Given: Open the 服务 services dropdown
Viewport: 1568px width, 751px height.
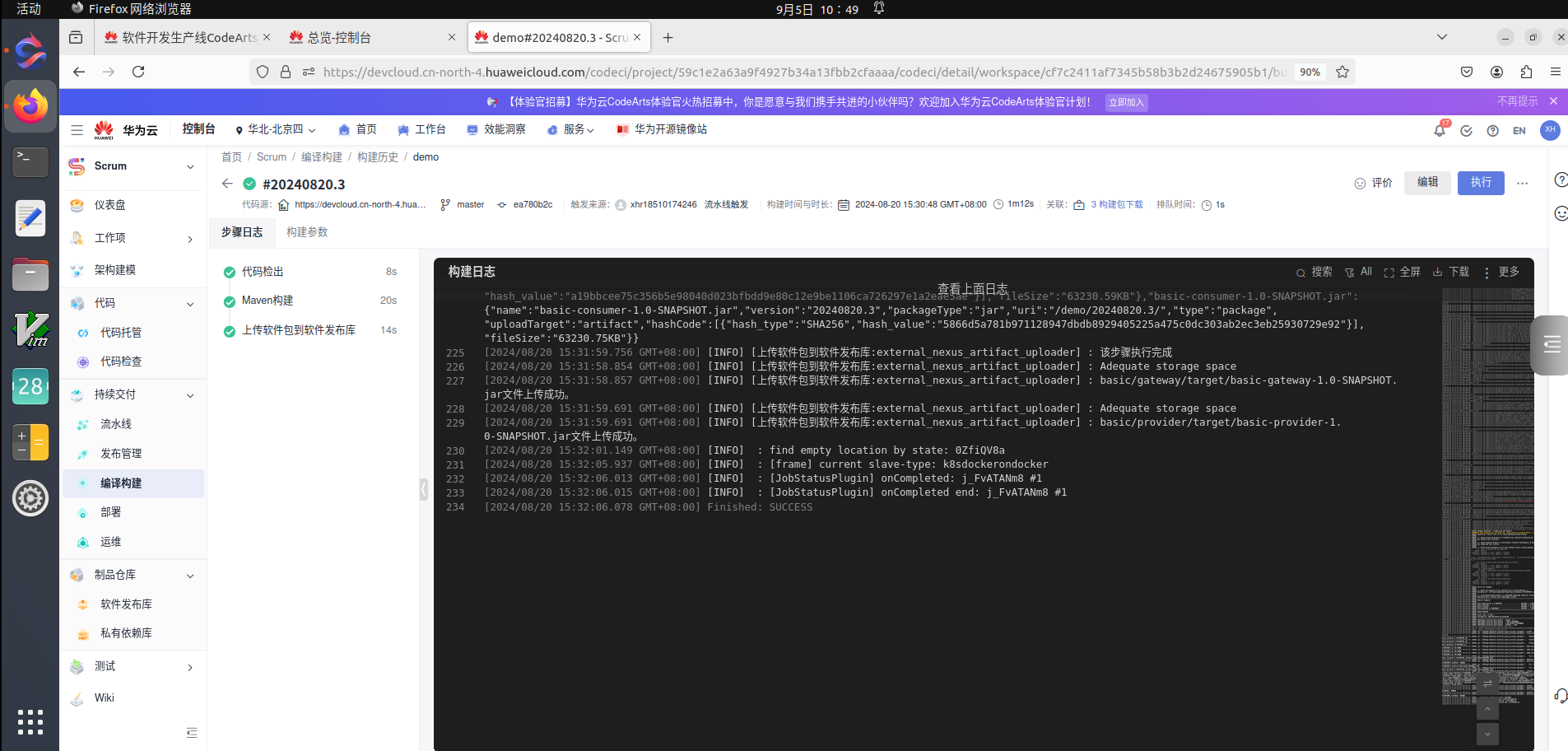Looking at the screenshot, I should tap(570, 130).
